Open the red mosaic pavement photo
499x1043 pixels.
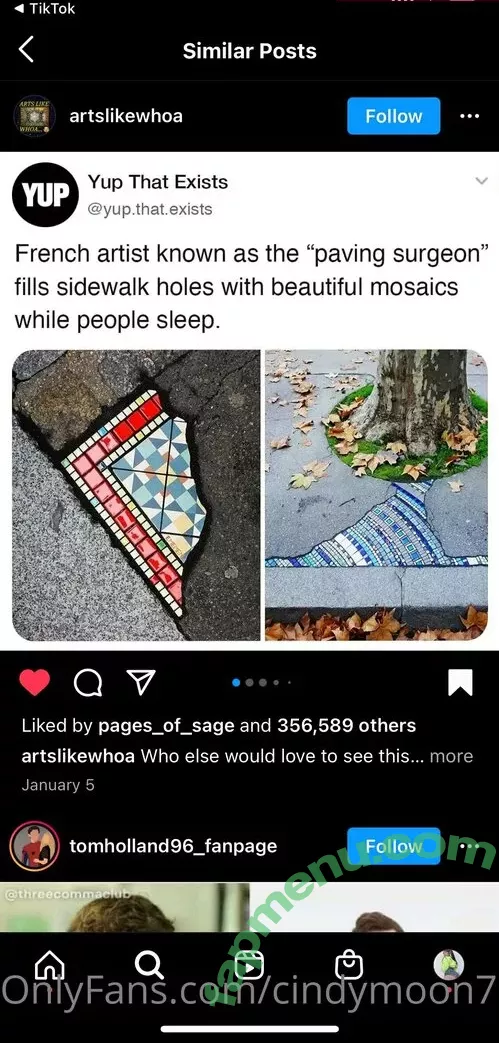136,495
